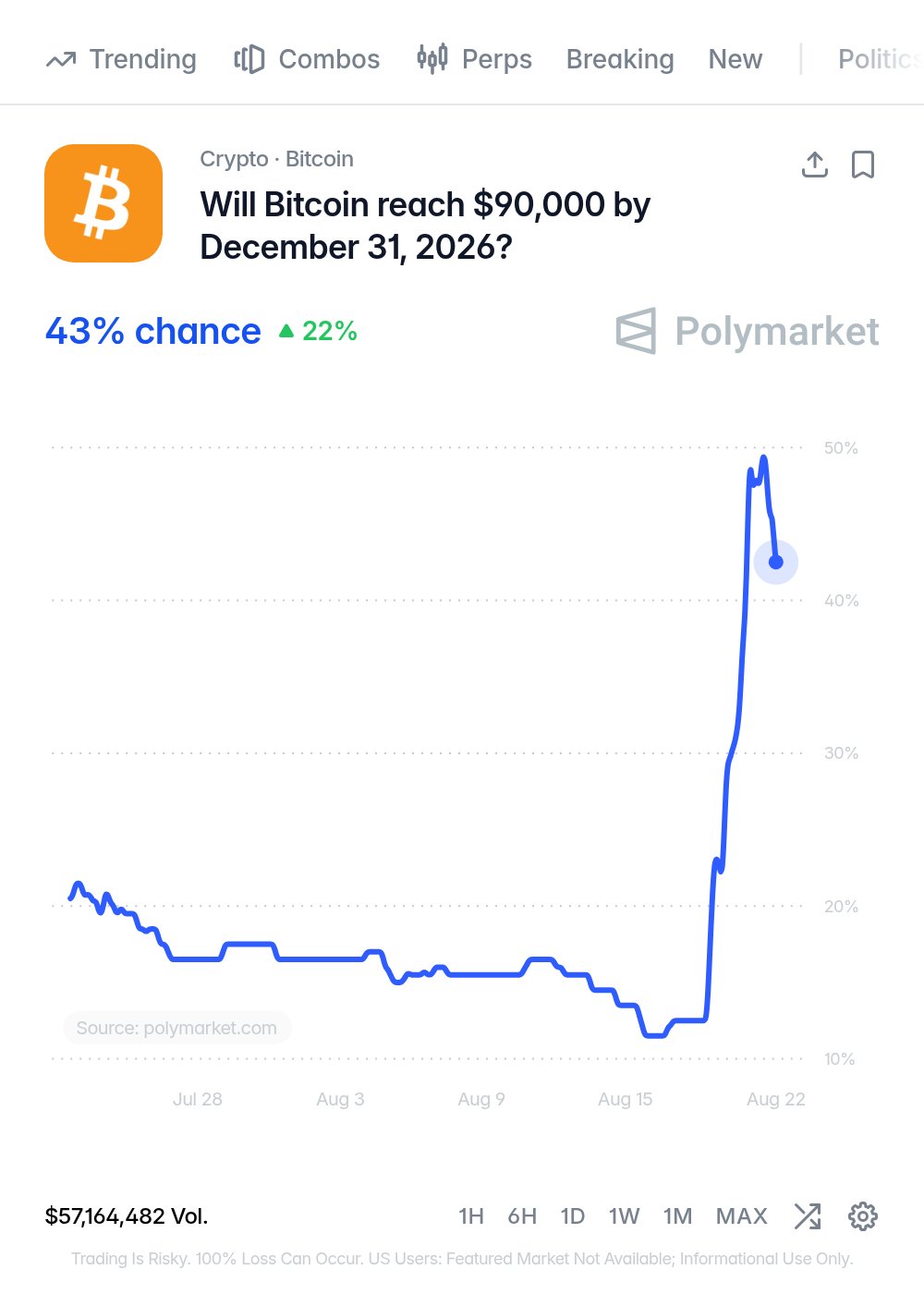Click the shuffle arrows icon

point(808,1216)
